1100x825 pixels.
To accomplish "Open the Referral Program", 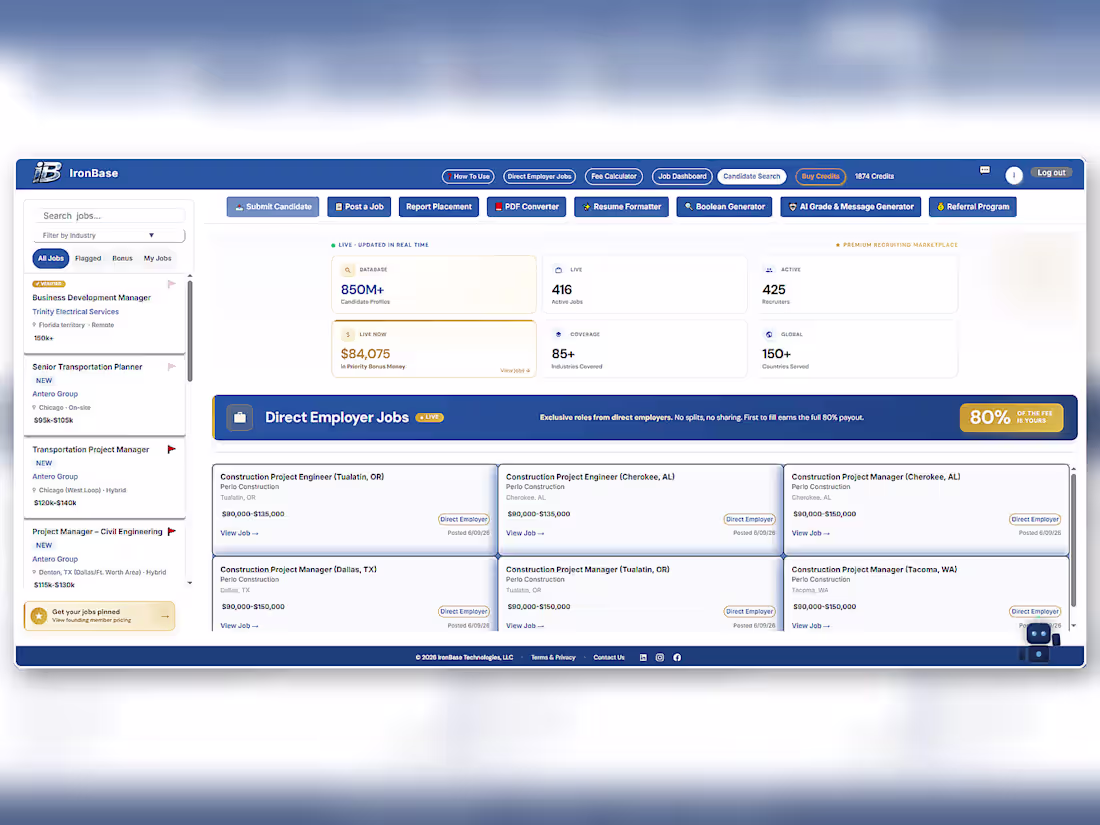I will point(972,207).
